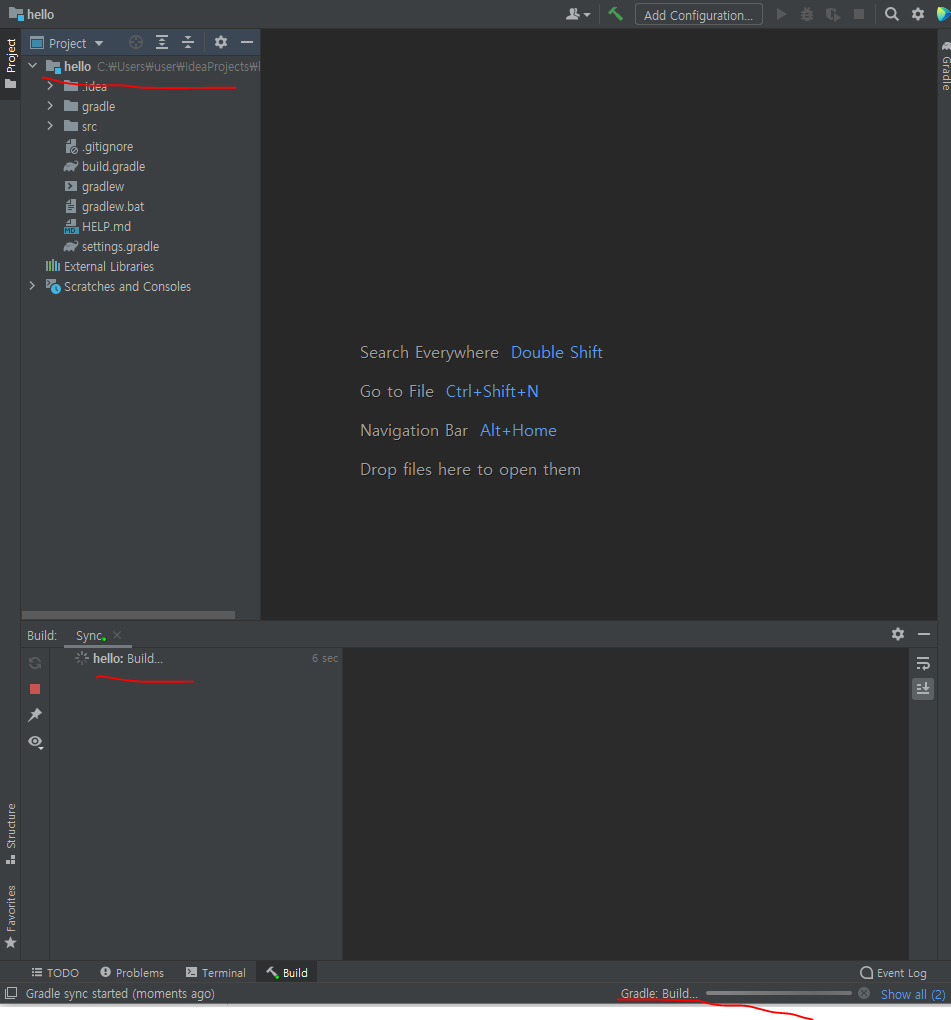The width and height of the screenshot is (951, 1020).
Task: Open build view eye filter options
Action: (x=35, y=742)
